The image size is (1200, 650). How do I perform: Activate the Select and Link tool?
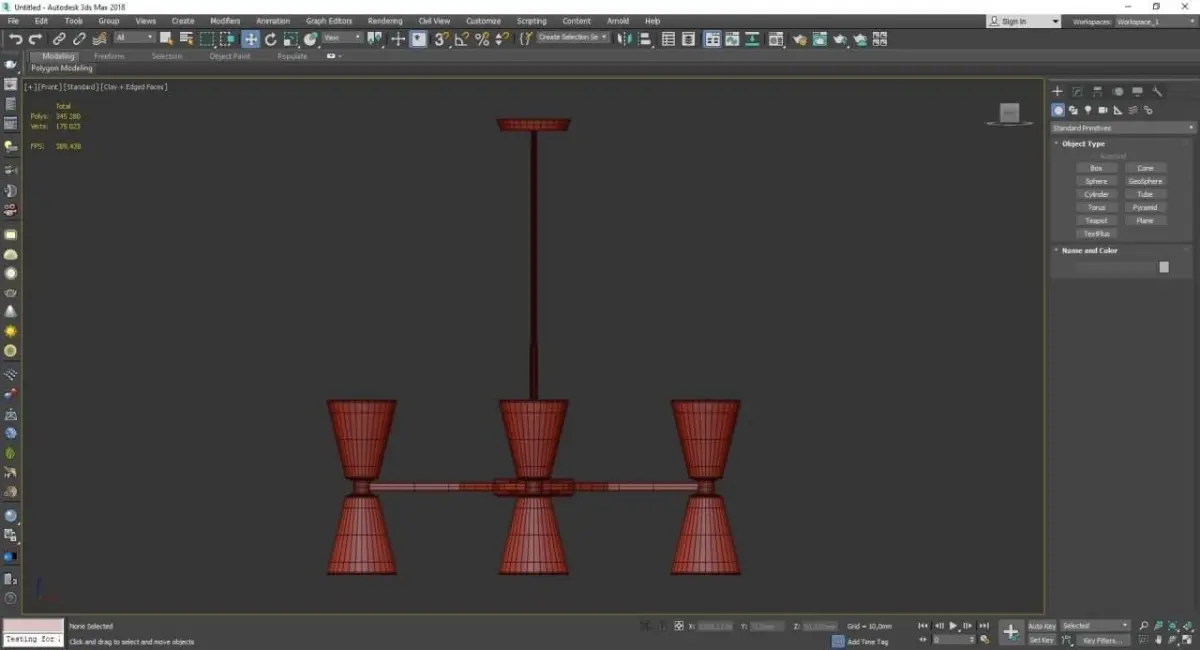(x=59, y=39)
